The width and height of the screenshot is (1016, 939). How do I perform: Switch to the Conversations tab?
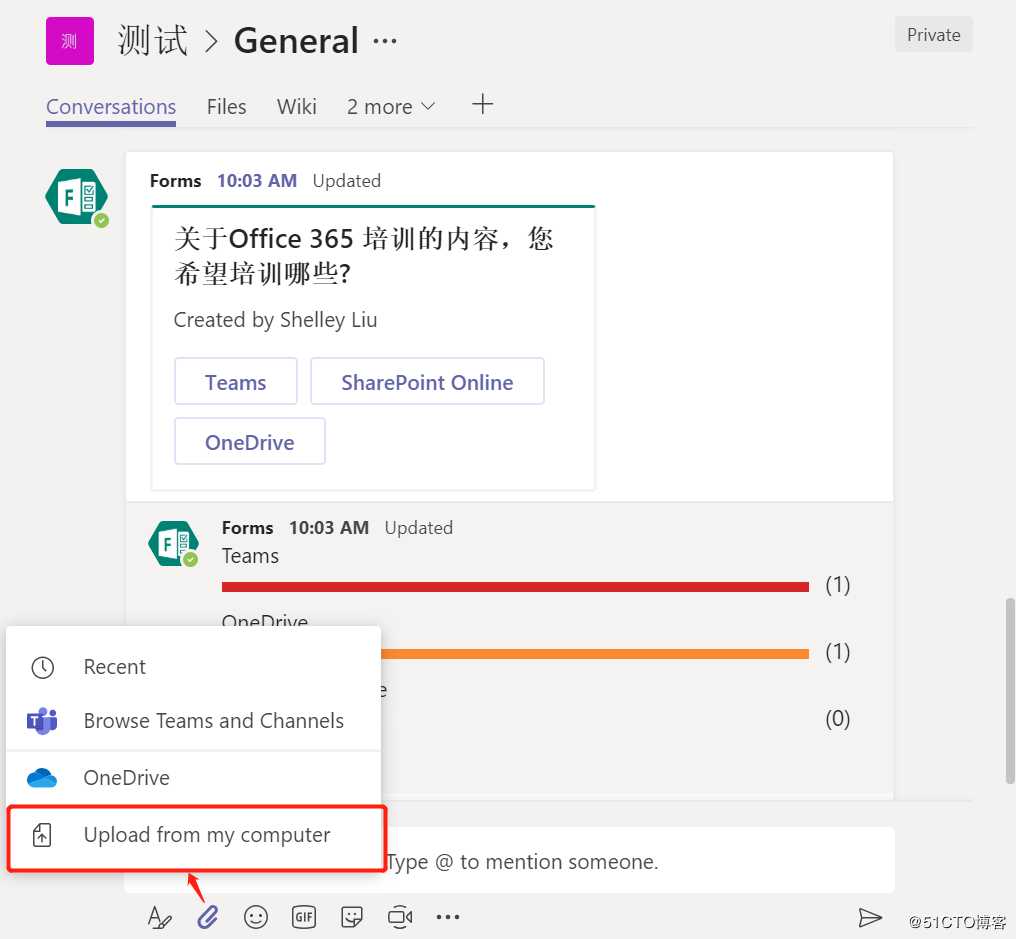[111, 106]
